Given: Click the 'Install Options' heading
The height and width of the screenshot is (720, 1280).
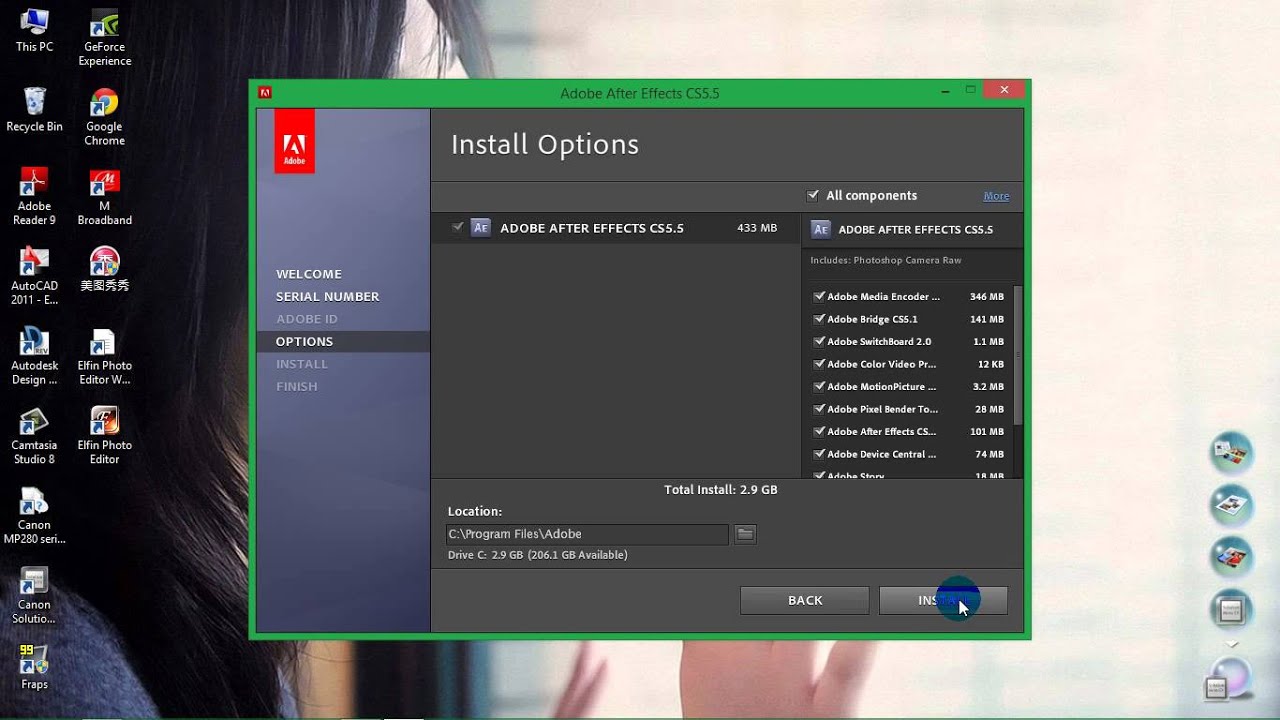Looking at the screenshot, I should (x=545, y=145).
